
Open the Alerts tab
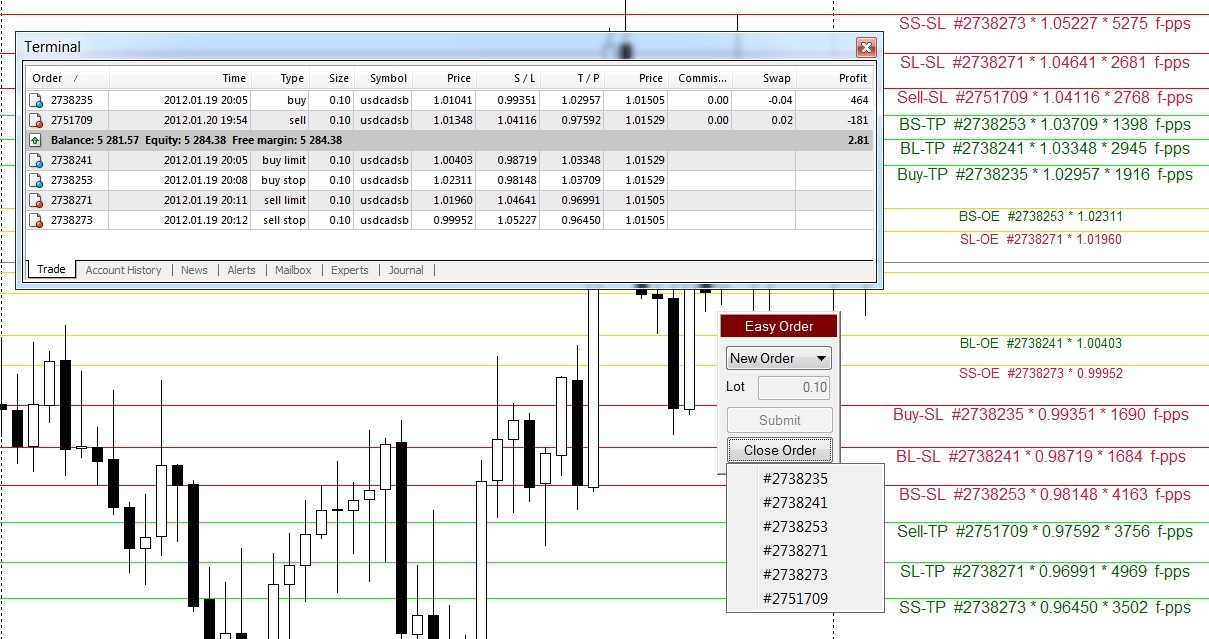point(243,270)
